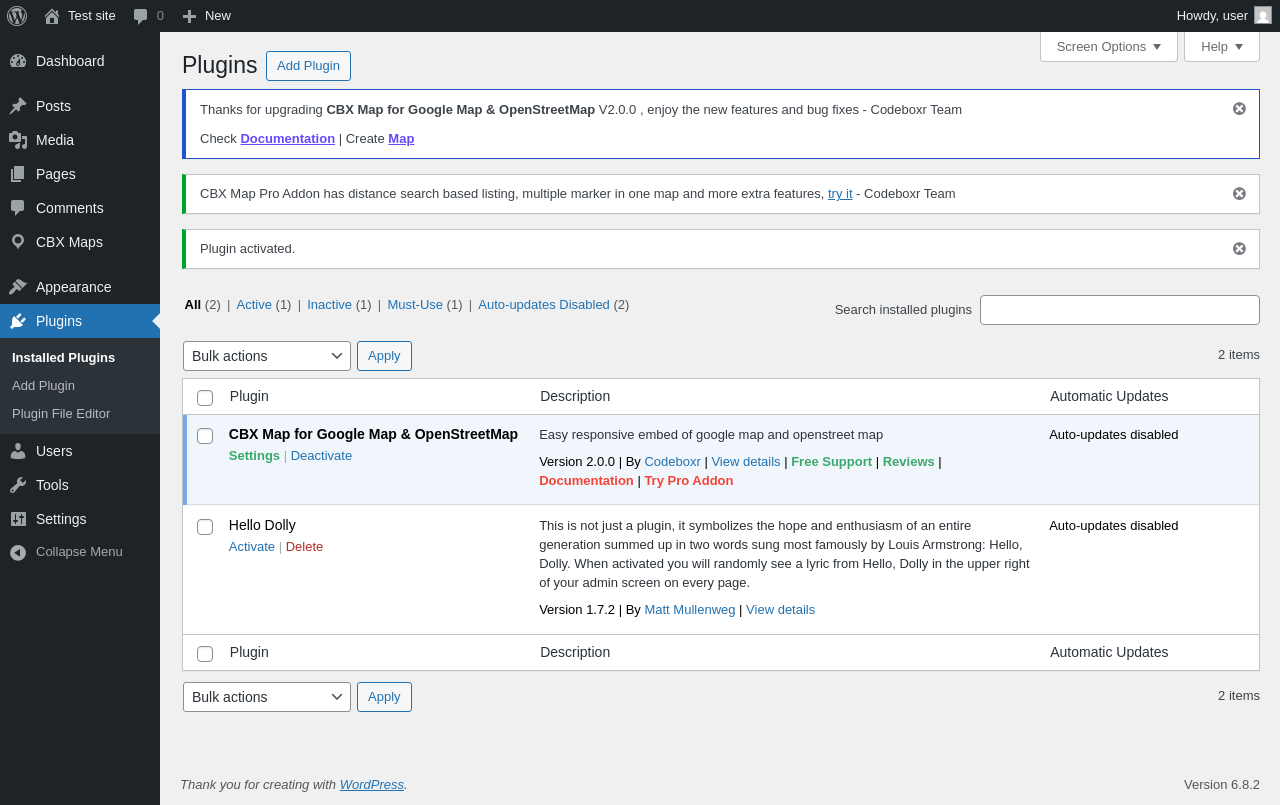Open Add Plugin in the sidebar submenu
The image size is (1280, 805).
point(43,386)
